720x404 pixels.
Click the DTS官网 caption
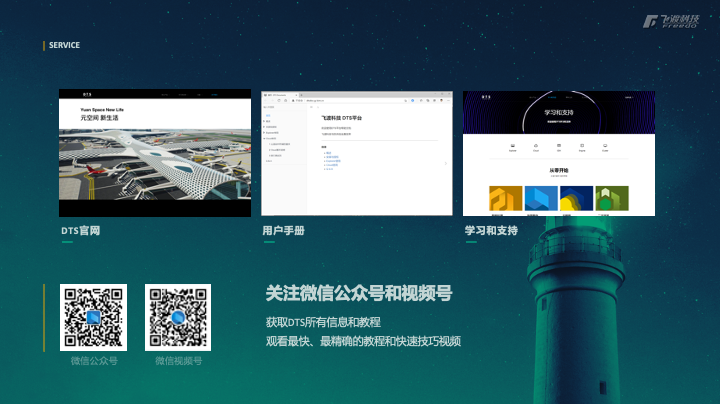pos(81,230)
